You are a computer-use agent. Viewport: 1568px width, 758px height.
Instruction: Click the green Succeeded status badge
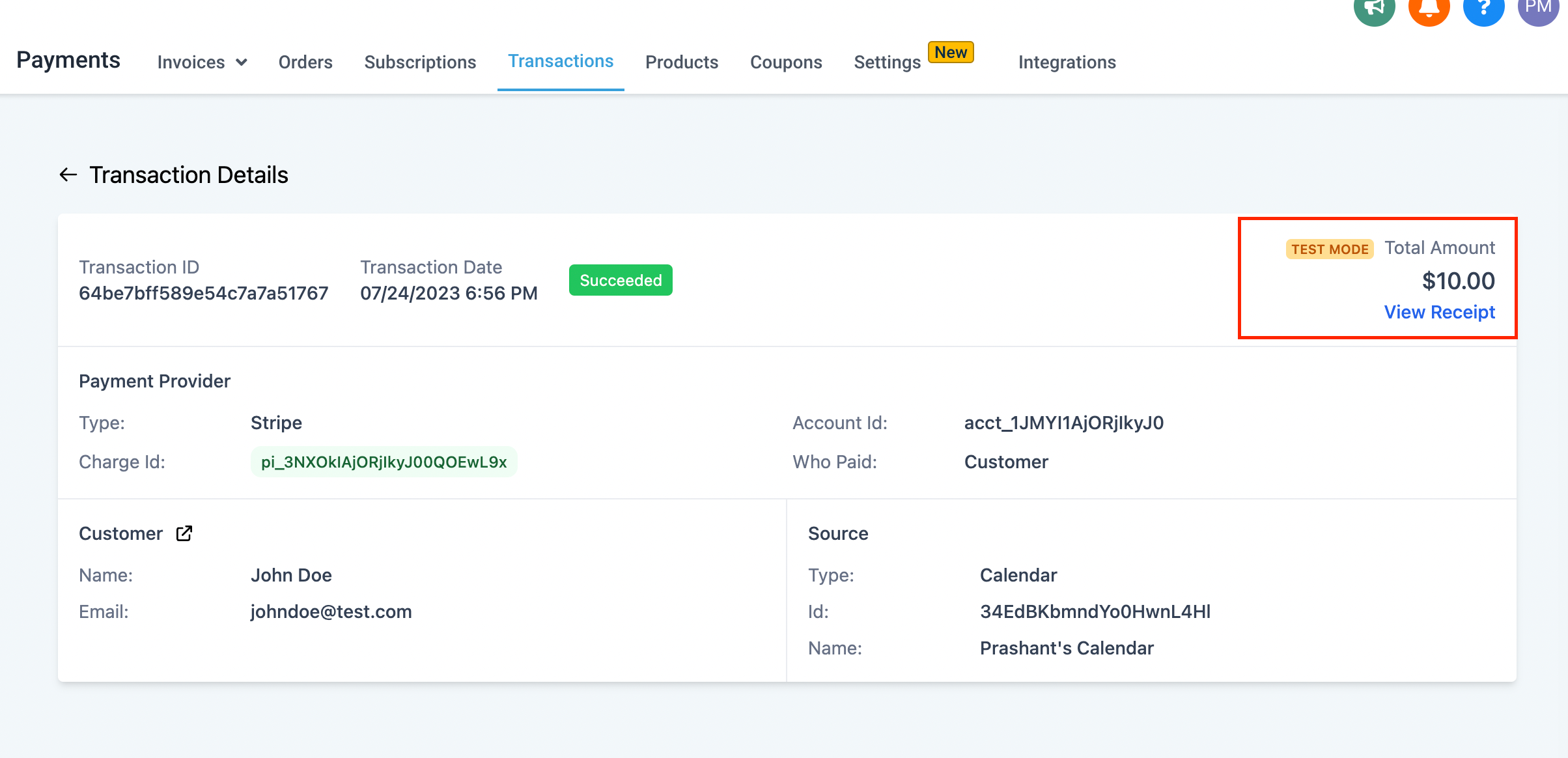tap(621, 280)
